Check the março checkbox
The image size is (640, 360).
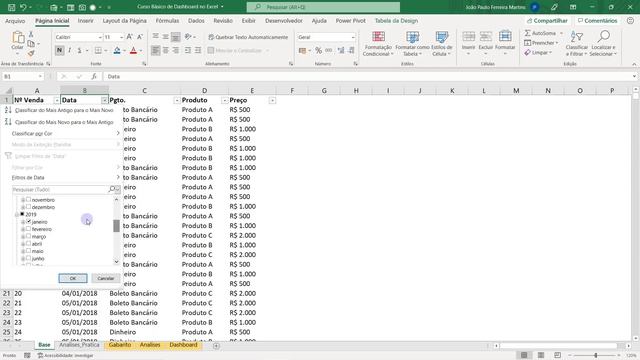(29, 236)
